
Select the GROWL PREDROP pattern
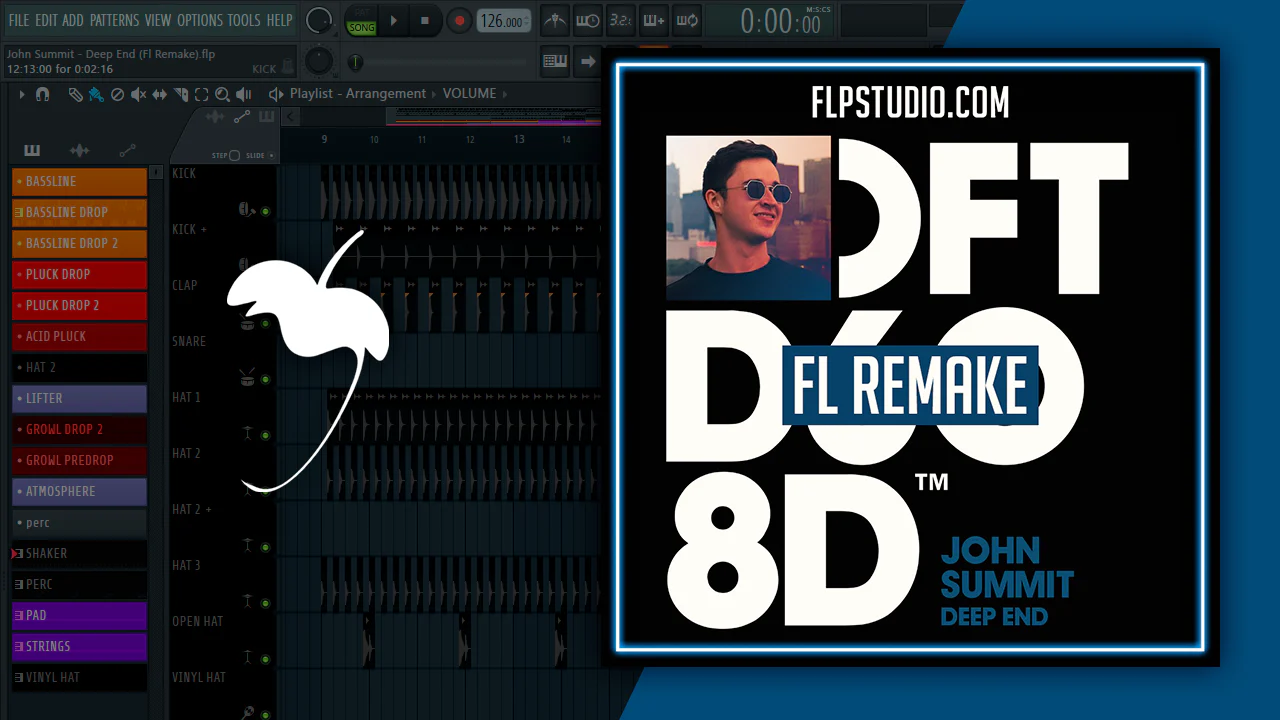[x=79, y=460]
